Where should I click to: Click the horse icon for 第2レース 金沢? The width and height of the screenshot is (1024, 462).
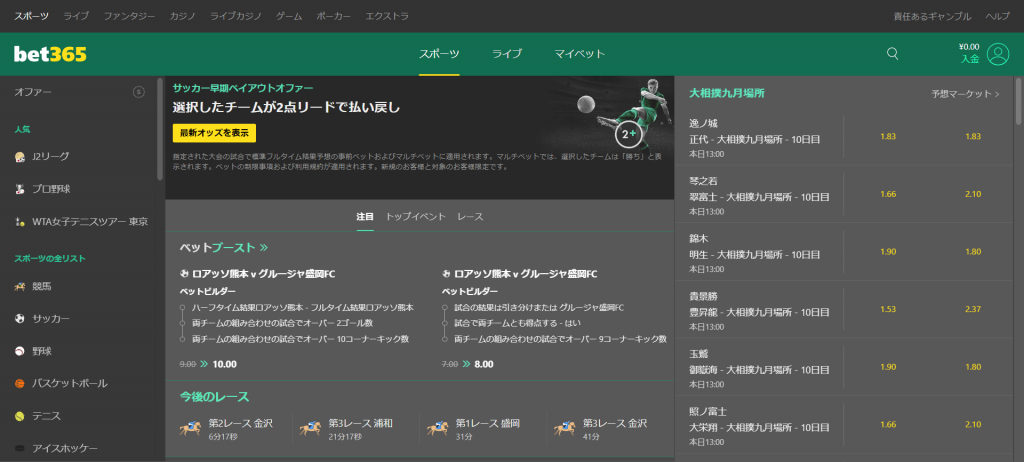(x=190, y=429)
